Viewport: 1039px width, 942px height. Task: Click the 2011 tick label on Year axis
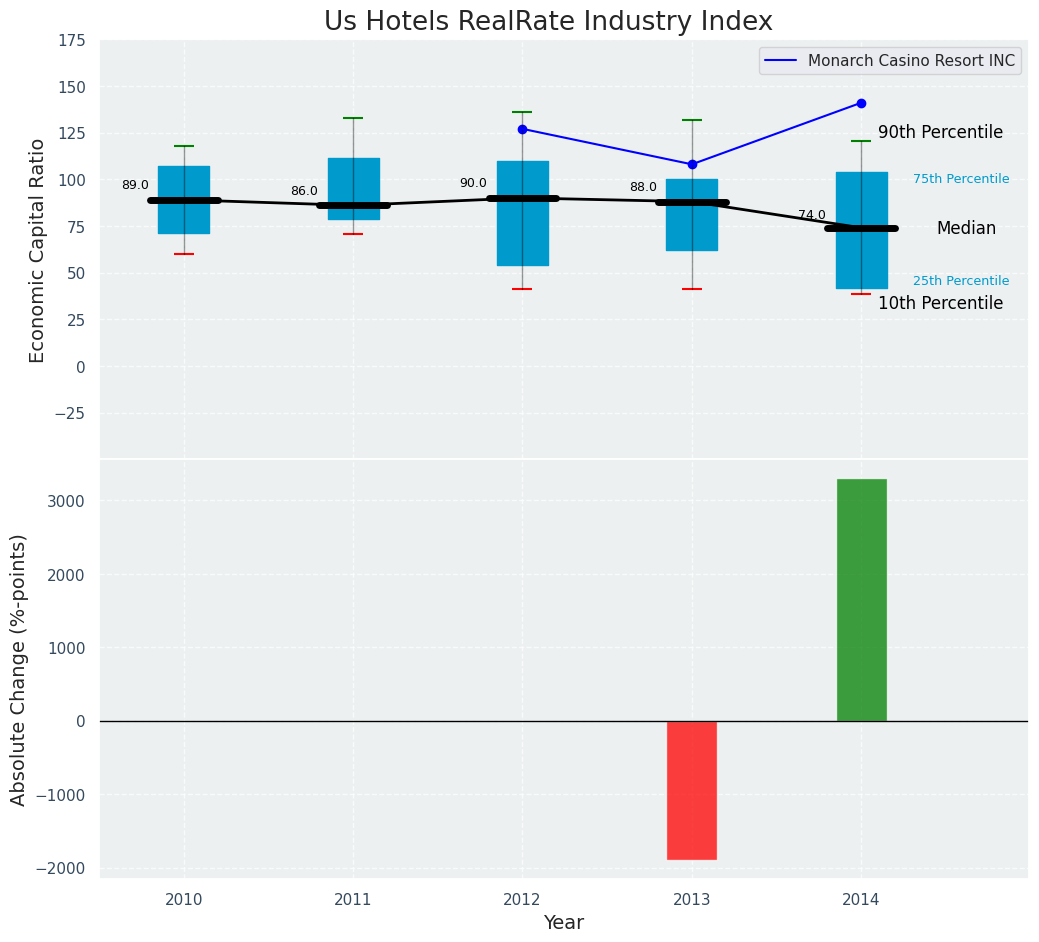353,900
